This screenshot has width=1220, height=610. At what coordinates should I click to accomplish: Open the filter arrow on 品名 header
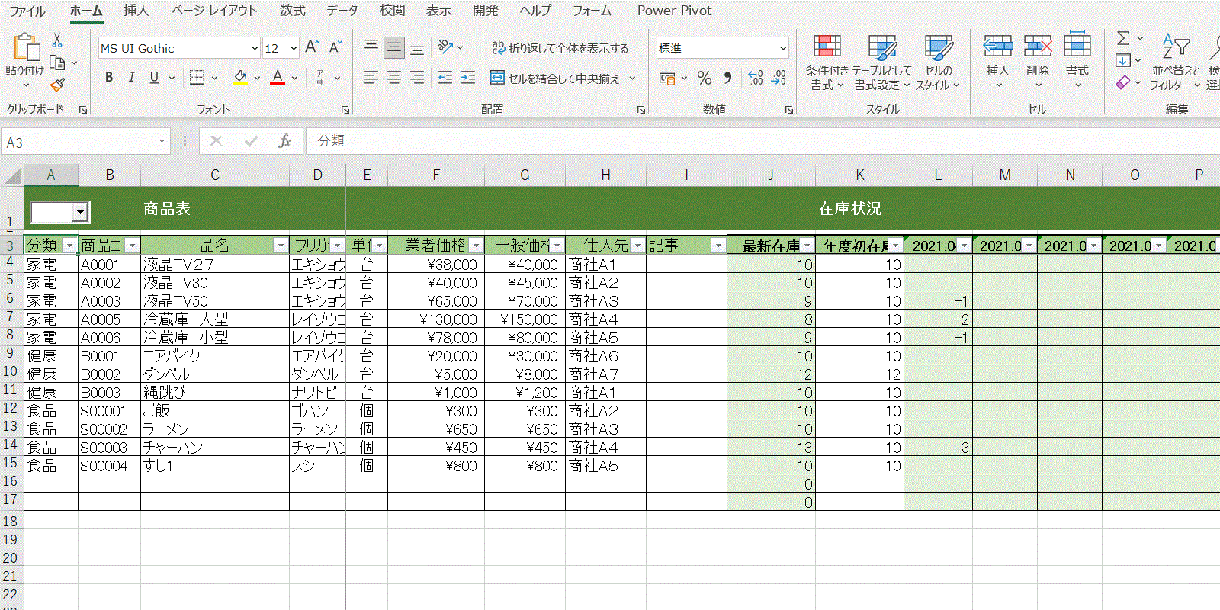280,245
